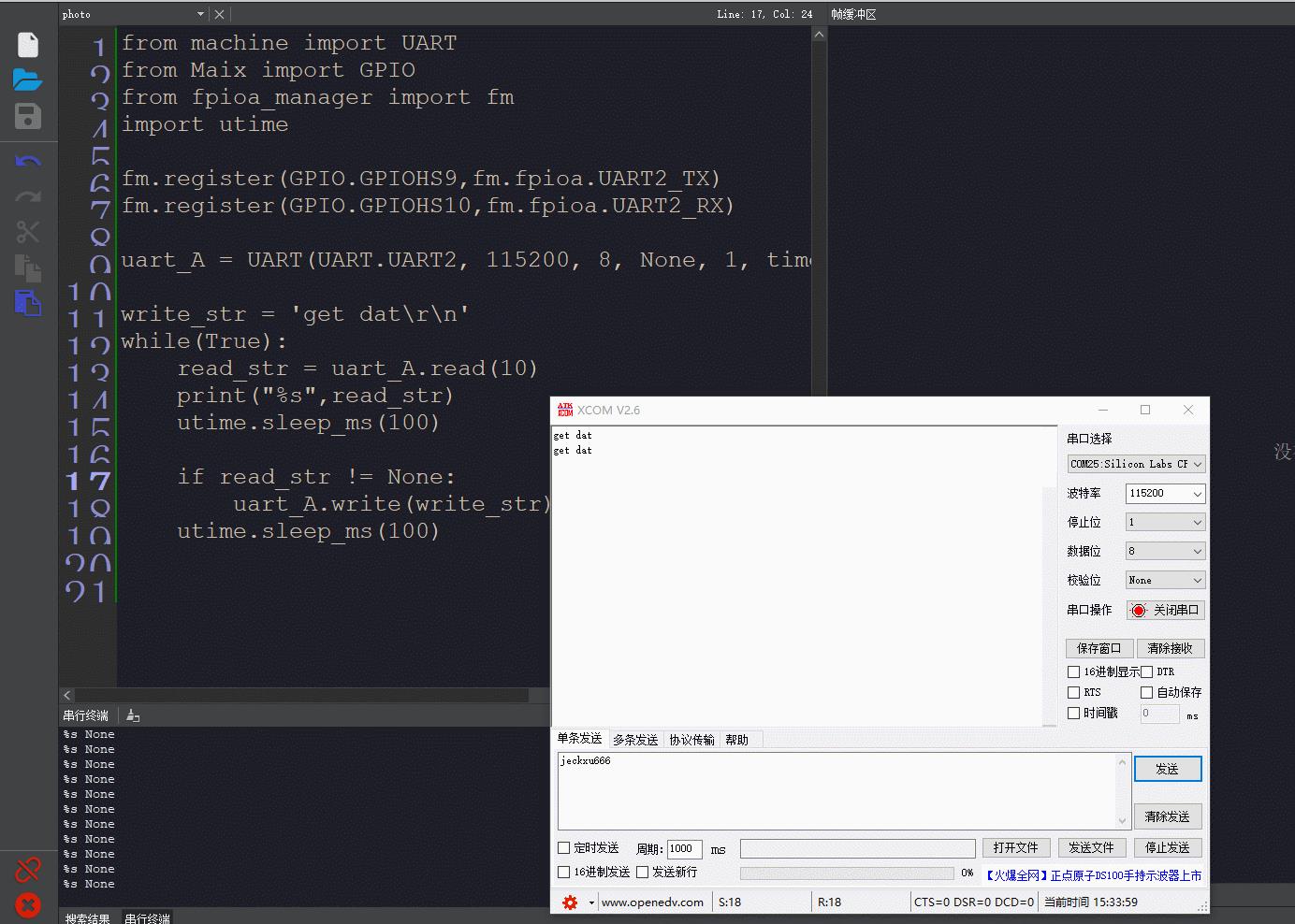Enable the 发送新行 send newline checkbox
The height and width of the screenshot is (924, 1295).
coord(642,872)
